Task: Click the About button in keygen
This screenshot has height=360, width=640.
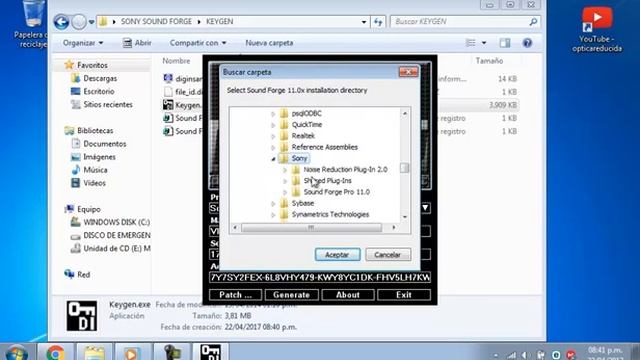Action: pyautogui.click(x=348, y=295)
